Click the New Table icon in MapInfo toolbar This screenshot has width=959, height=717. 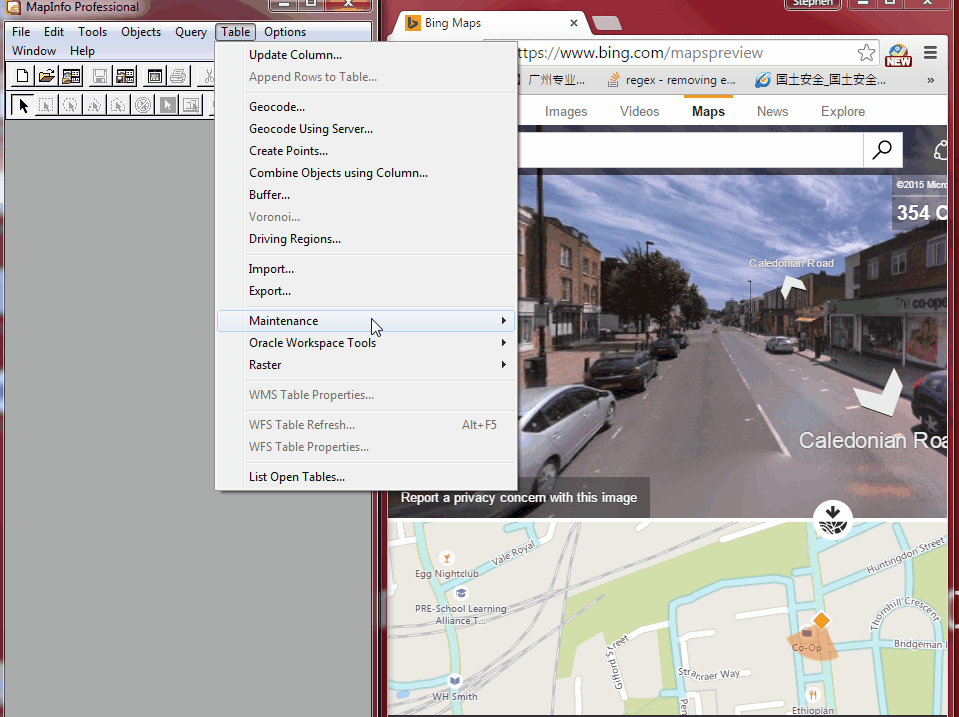(23, 76)
